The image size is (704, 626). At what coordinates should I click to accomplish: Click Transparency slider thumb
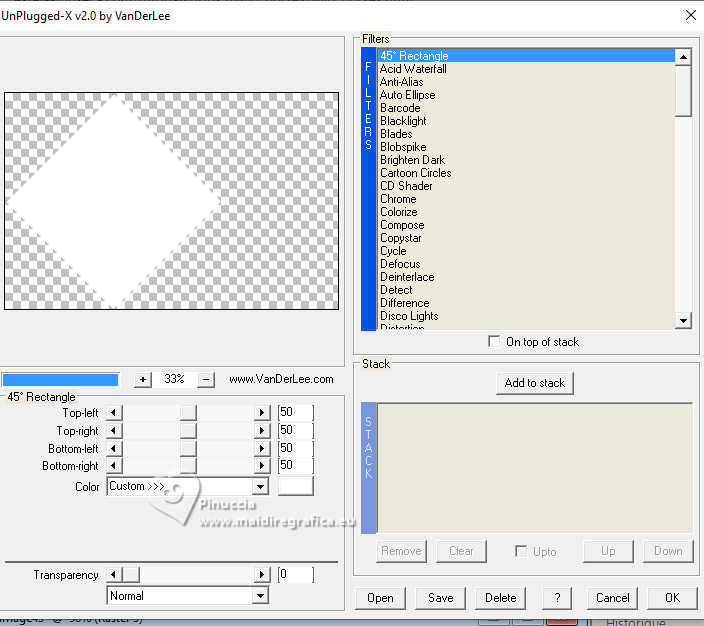[131, 574]
